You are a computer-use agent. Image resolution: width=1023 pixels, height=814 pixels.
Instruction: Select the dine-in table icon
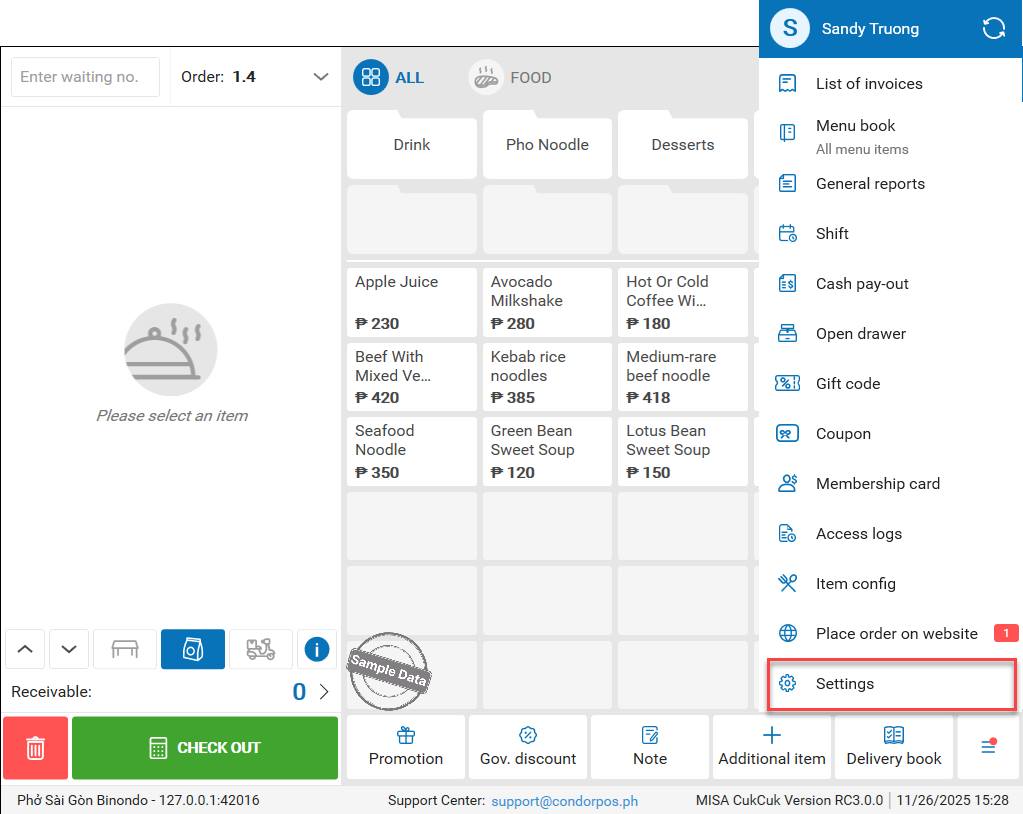[x=125, y=649]
